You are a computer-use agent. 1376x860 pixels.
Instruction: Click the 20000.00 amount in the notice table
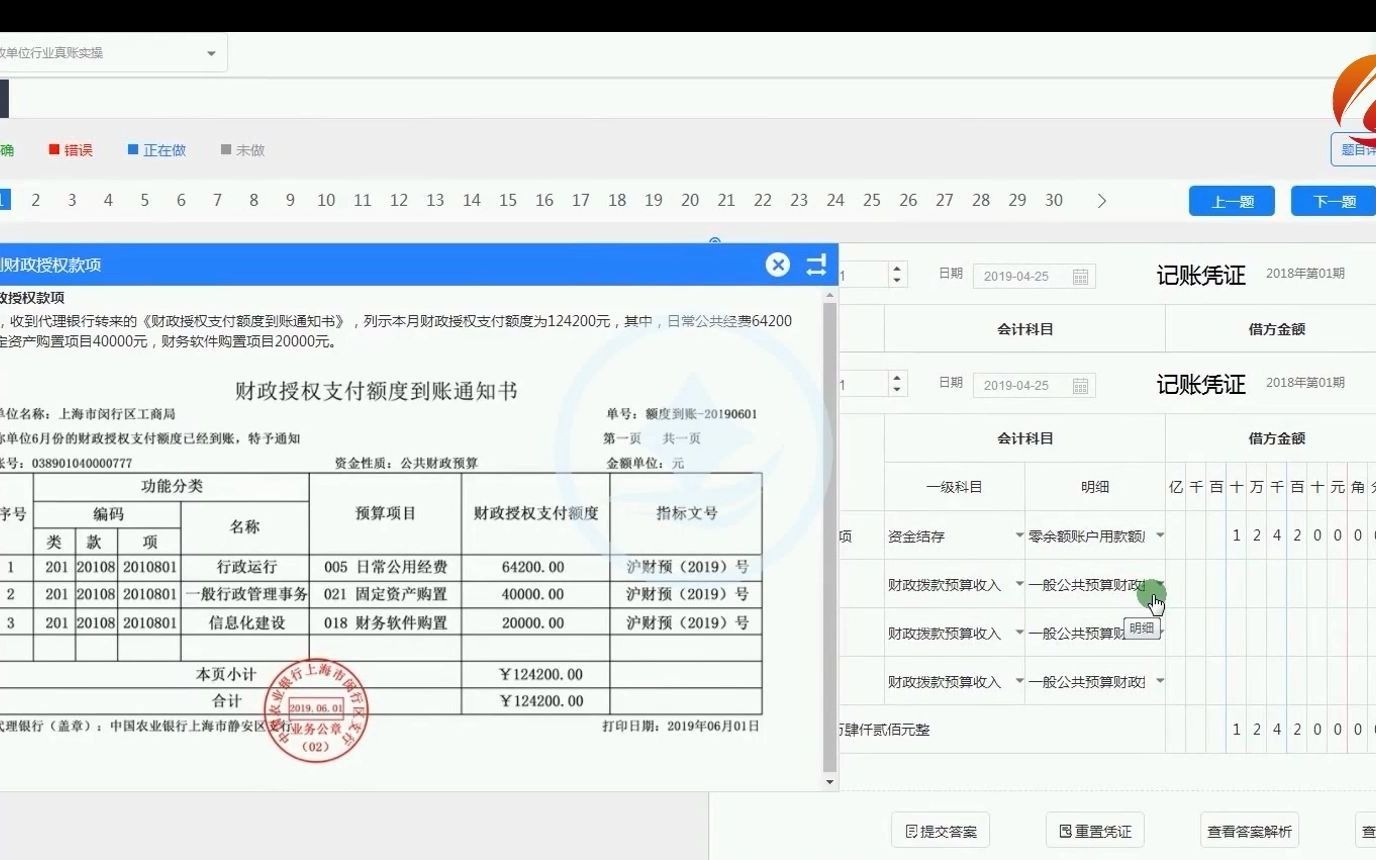[533, 622]
